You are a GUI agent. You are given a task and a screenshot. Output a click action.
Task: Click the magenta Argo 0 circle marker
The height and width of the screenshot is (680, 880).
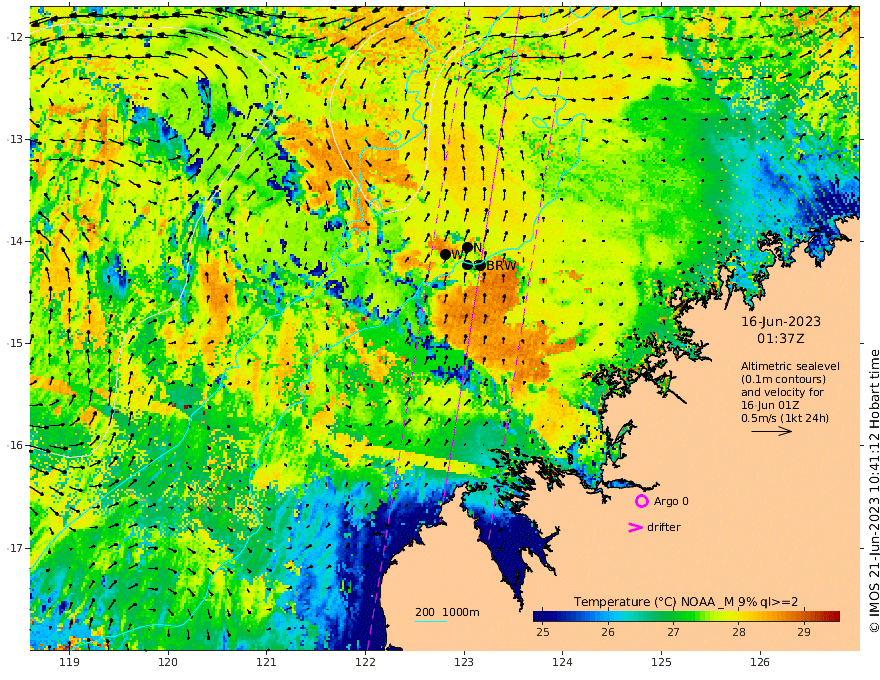click(641, 501)
